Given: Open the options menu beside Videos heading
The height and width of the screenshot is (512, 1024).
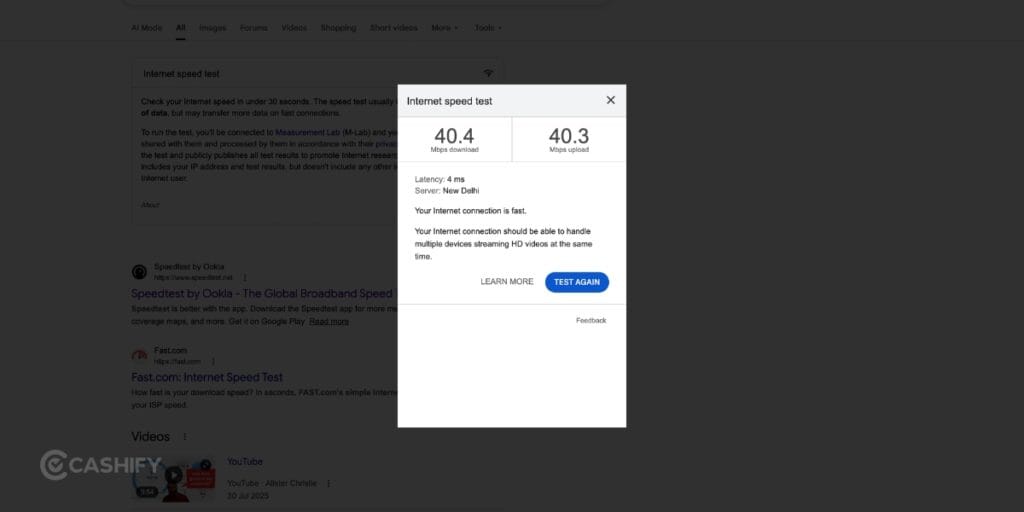Looking at the screenshot, I should pos(185,436).
